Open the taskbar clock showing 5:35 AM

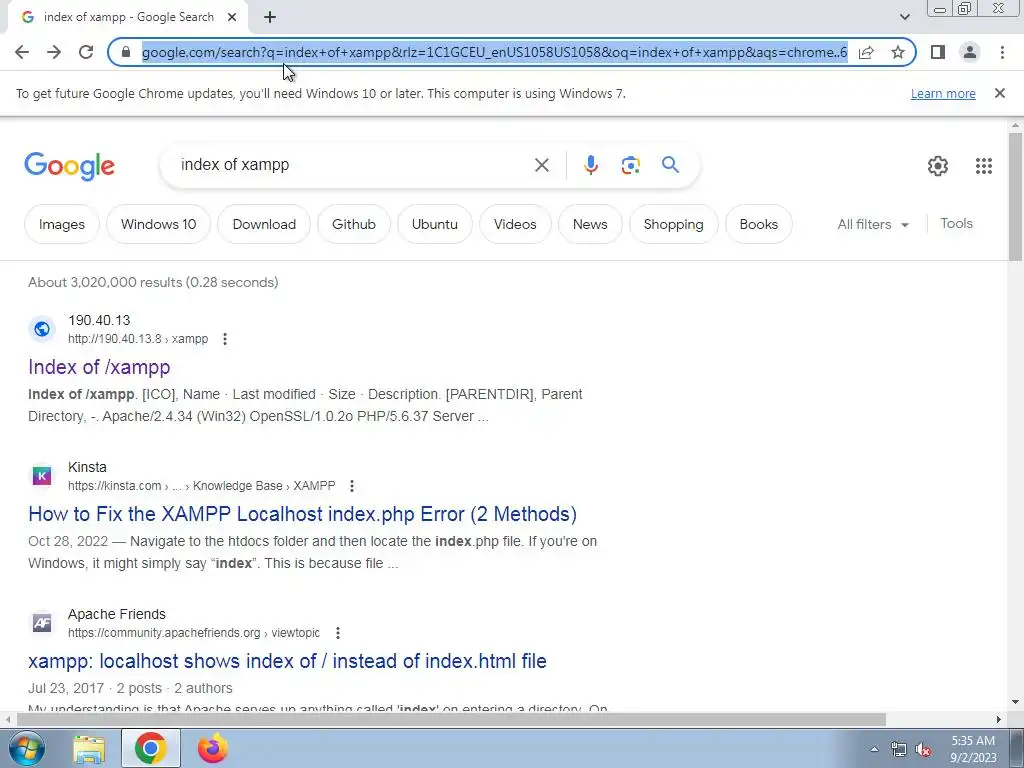tap(973, 749)
